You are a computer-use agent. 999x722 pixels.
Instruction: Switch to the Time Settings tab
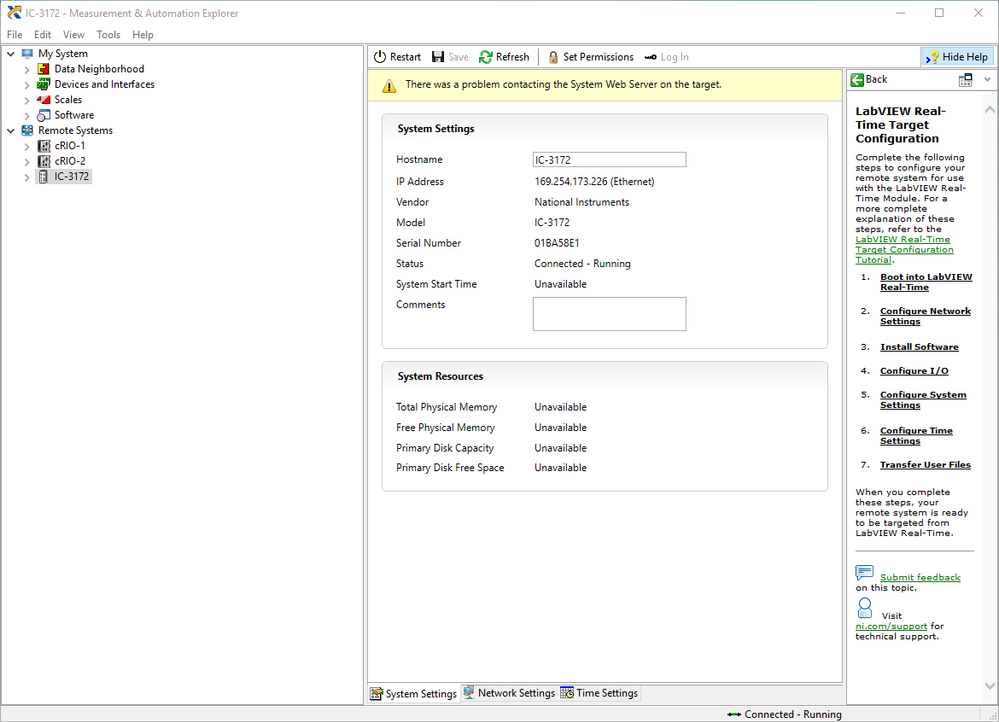tap(598, 693)
